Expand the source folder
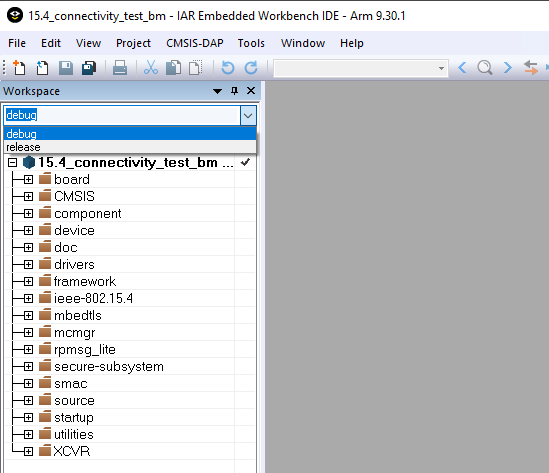Image resolution: width=549 pixels, height=473 pixels. (x=28, y=401)
